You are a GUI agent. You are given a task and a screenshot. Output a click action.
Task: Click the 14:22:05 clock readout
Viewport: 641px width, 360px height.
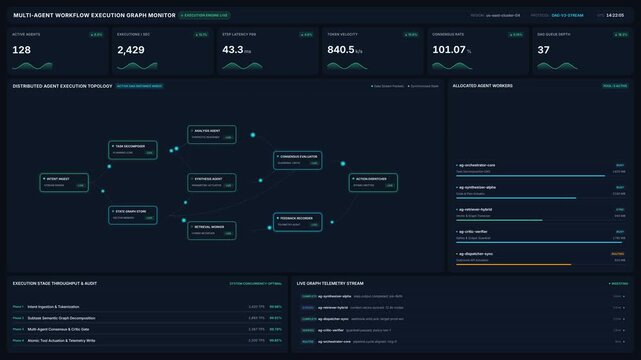[615, 16]
